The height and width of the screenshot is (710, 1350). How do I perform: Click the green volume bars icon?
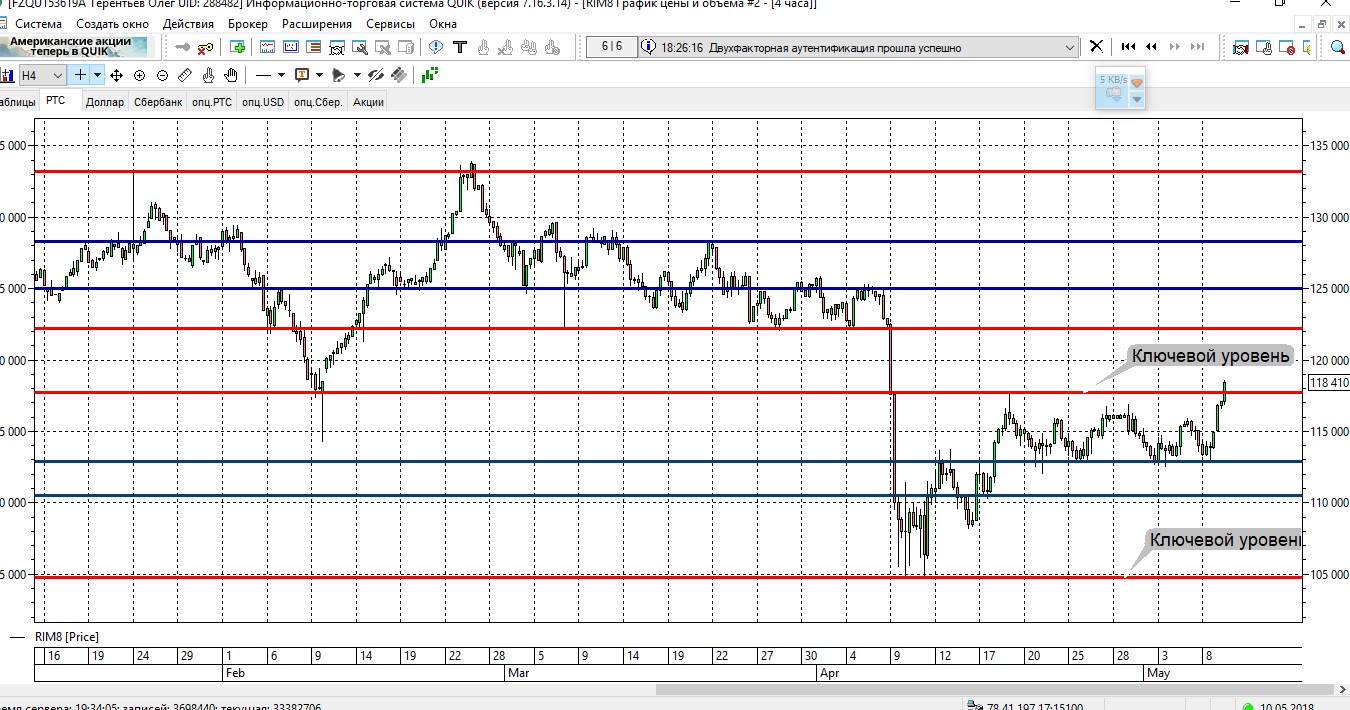pos(430,75)
